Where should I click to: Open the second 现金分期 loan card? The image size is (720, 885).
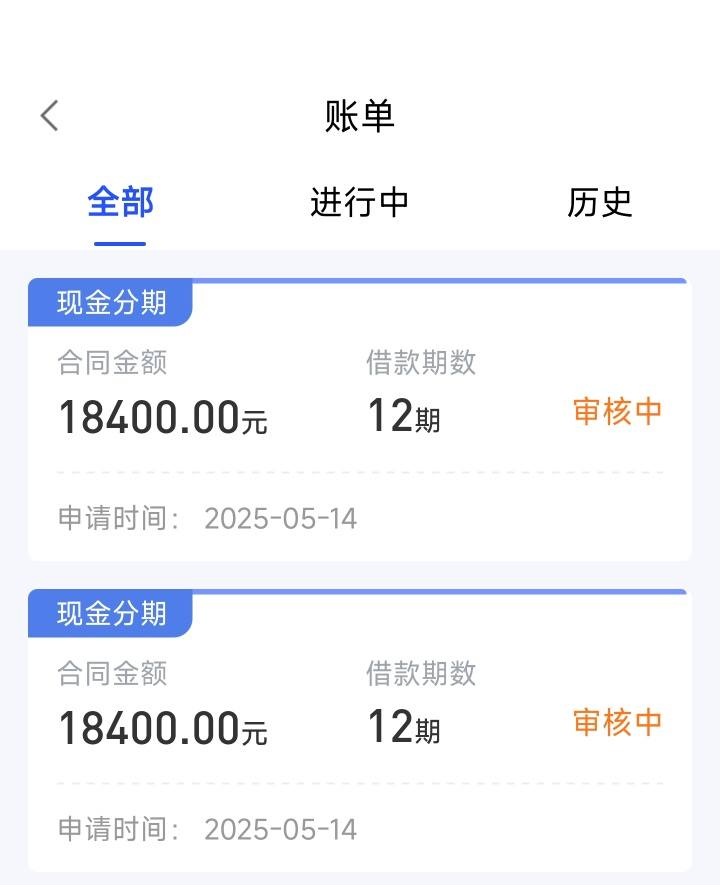pos(359,730)
